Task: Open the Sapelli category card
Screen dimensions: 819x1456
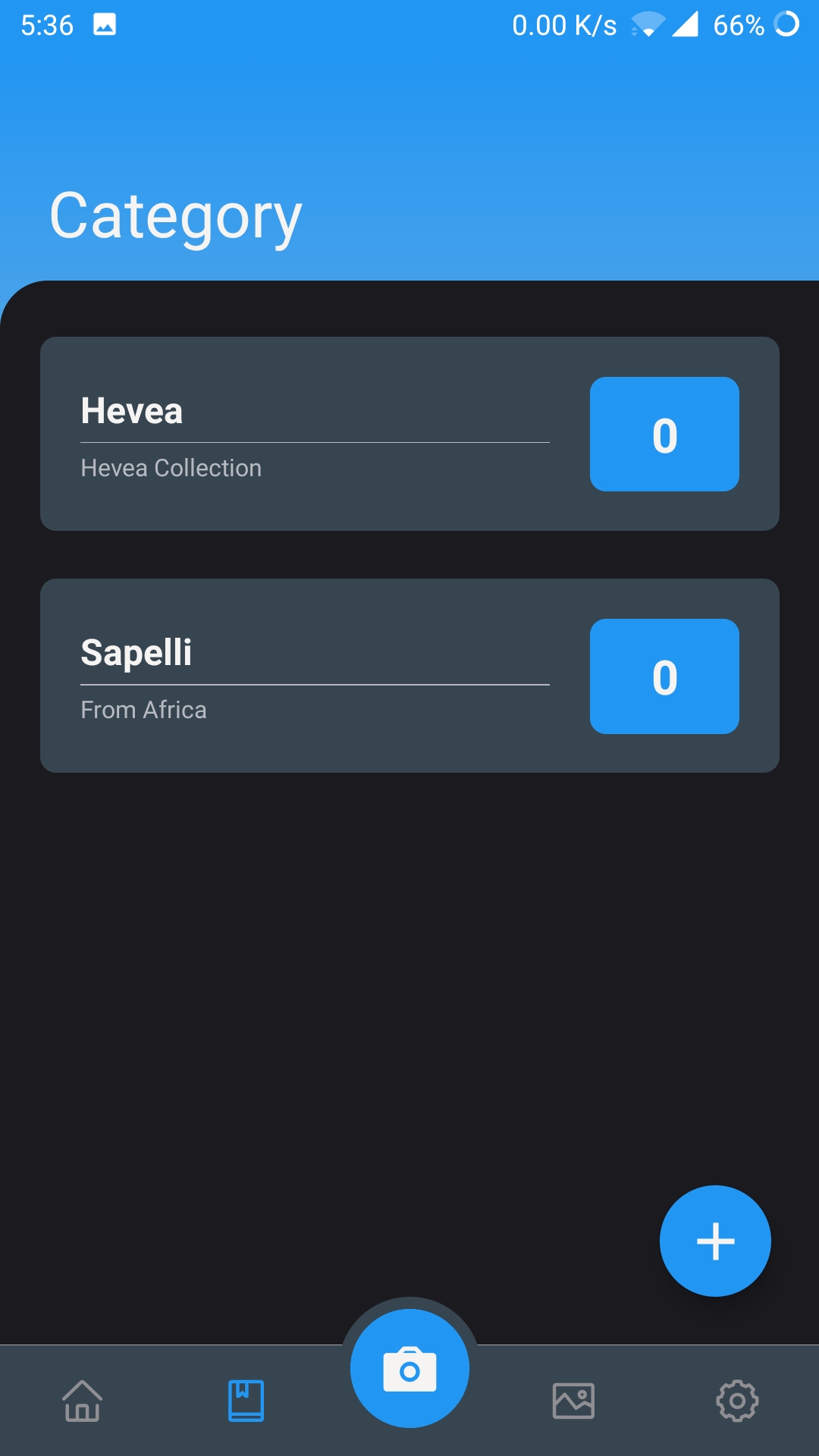Action: [x=409, y=676]
